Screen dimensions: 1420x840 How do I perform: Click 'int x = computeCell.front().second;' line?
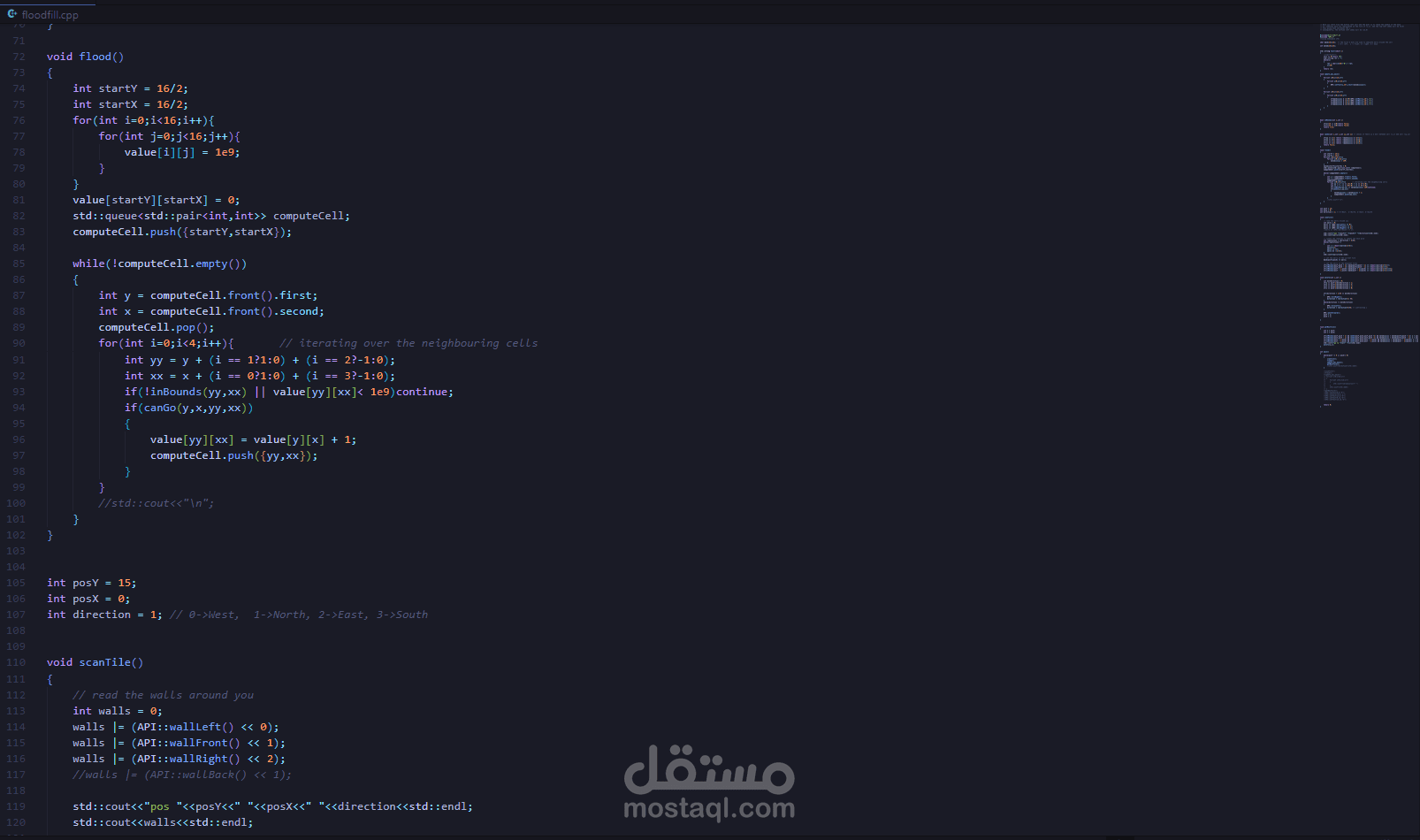point(210,311)
